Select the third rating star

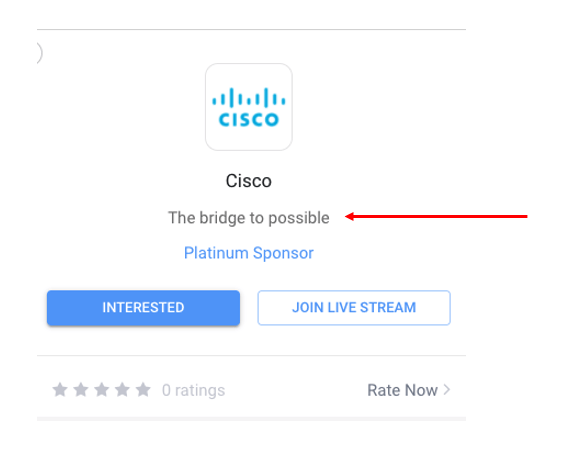tap(102, 390)
